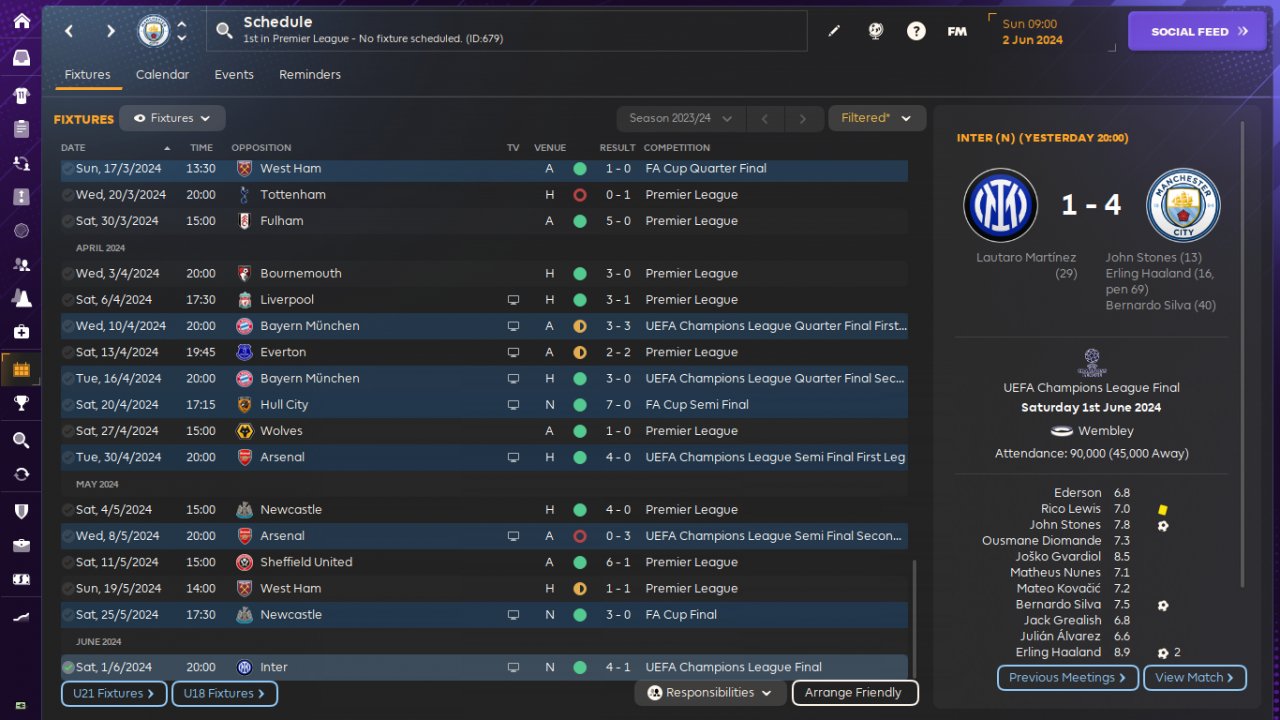
Task: Switch to the Calendar tab
Action: 162,75
